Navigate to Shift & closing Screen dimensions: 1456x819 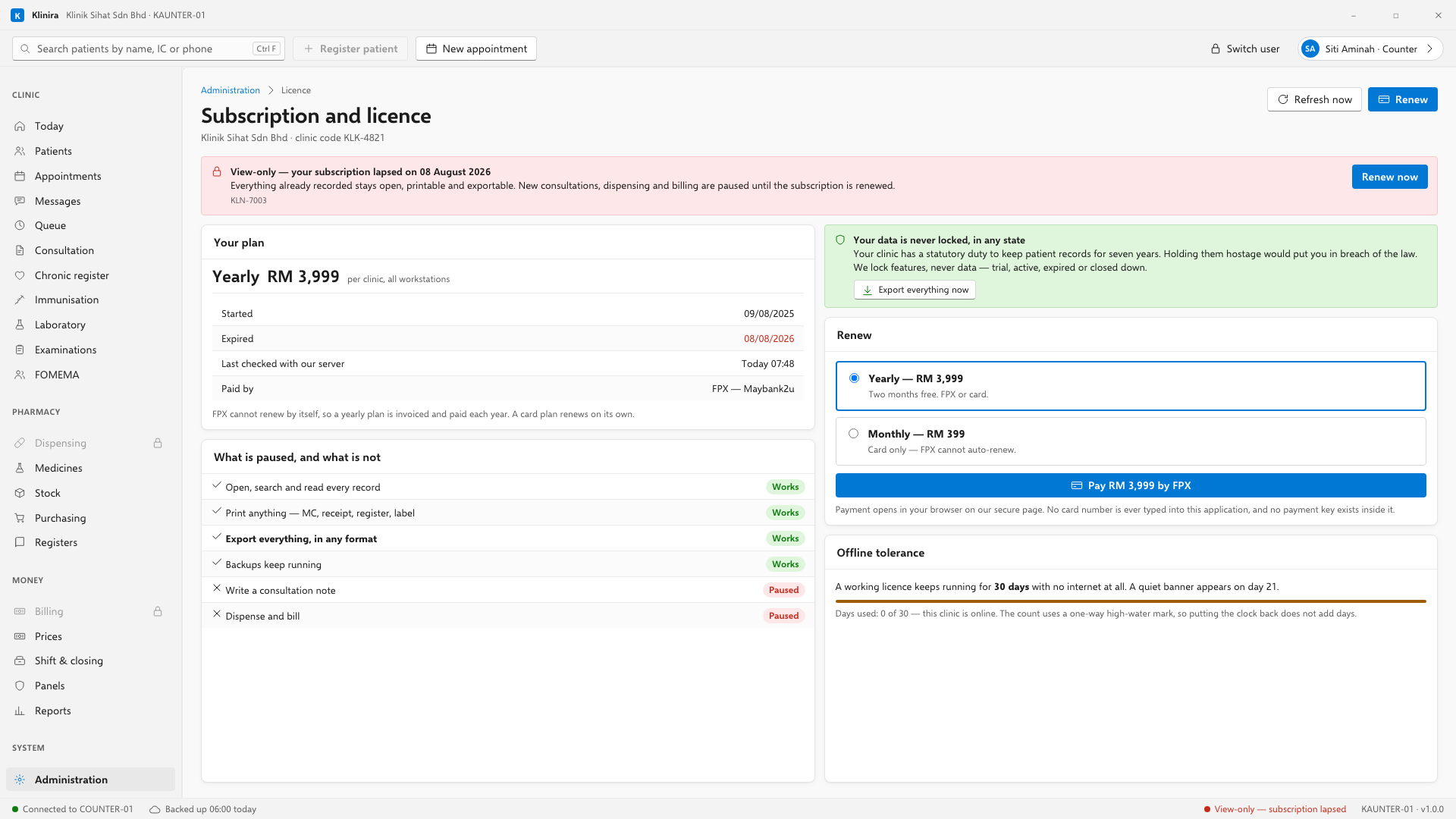[90, 661]
